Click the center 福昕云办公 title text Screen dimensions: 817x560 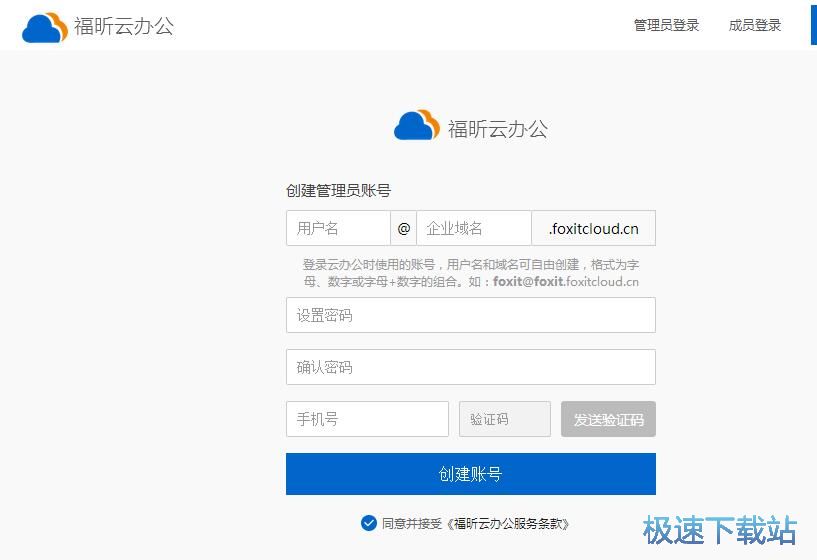497,128
